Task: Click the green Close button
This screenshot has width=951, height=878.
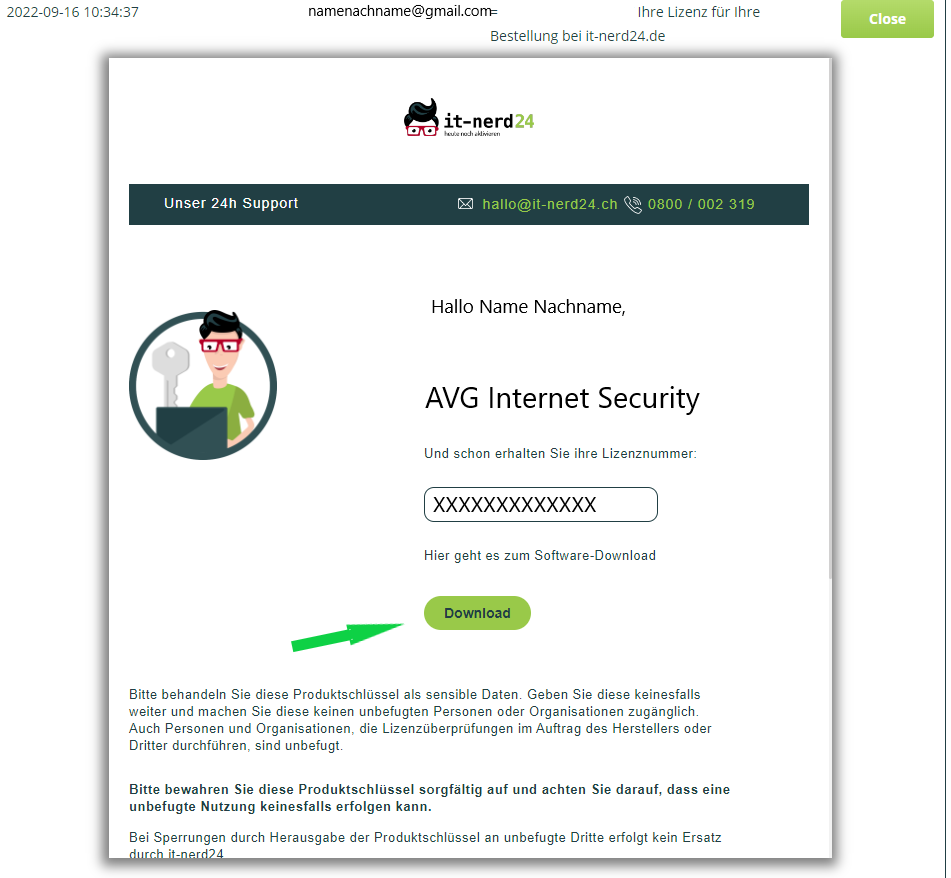Action: click(887, 19)
